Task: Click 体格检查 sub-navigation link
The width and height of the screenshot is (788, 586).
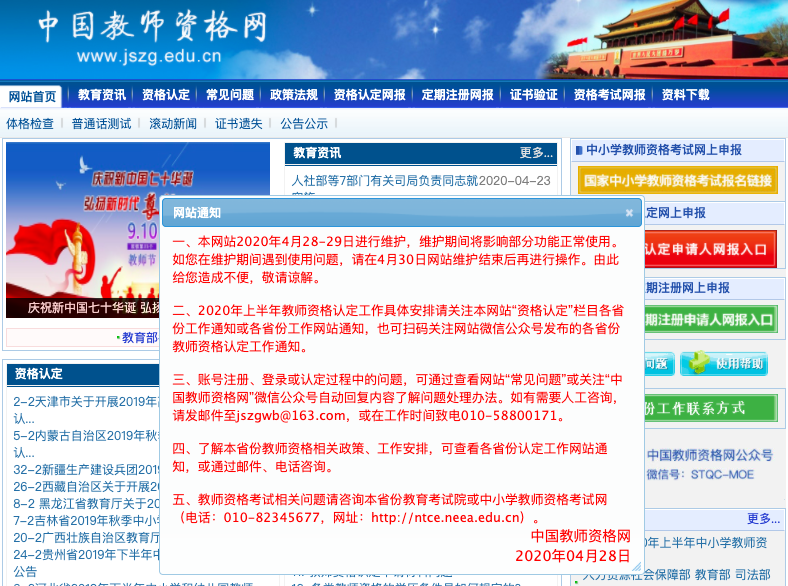Action: (x=30, y=124)
